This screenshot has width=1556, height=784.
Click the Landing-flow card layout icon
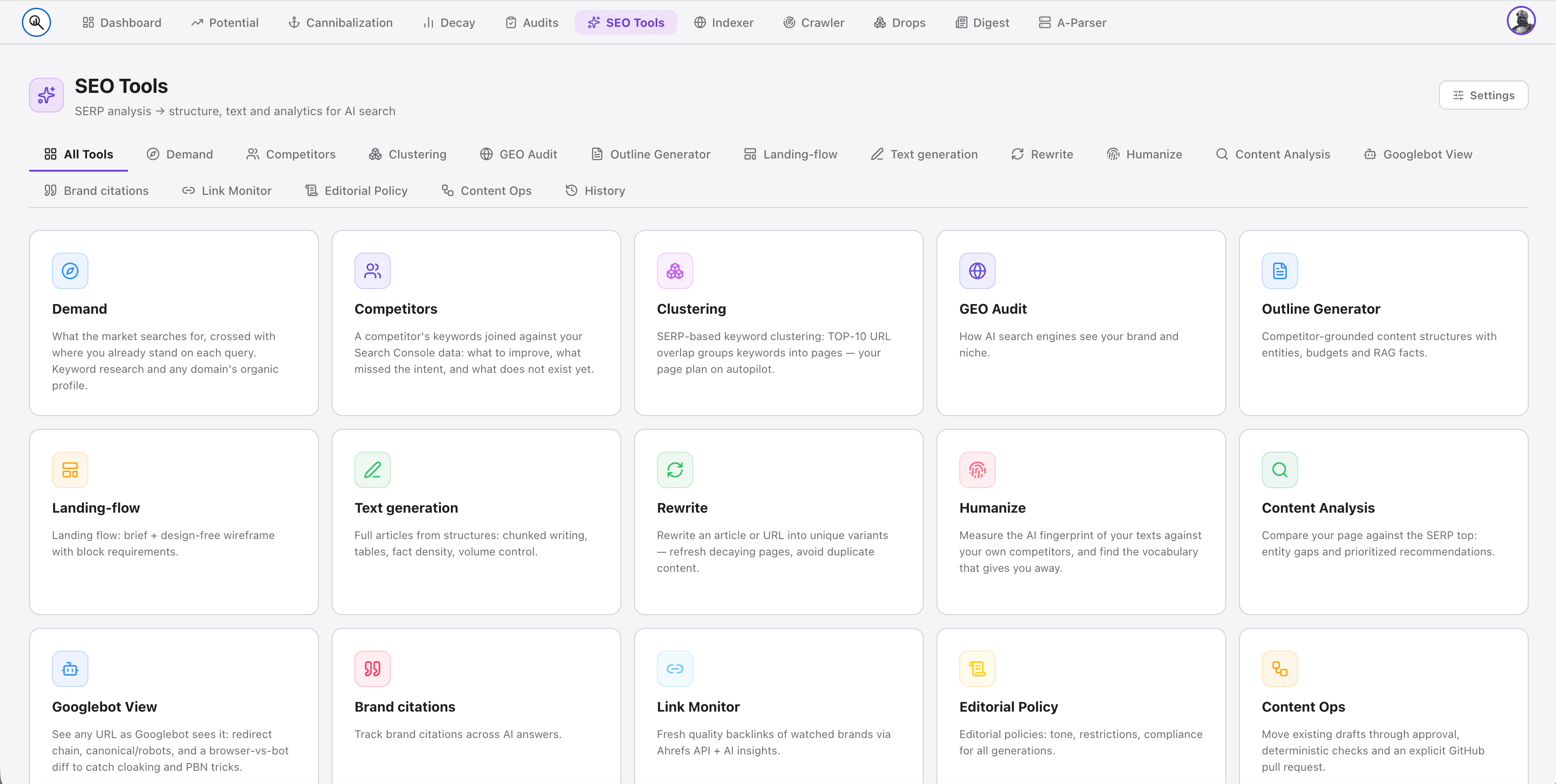click(70, 469)
